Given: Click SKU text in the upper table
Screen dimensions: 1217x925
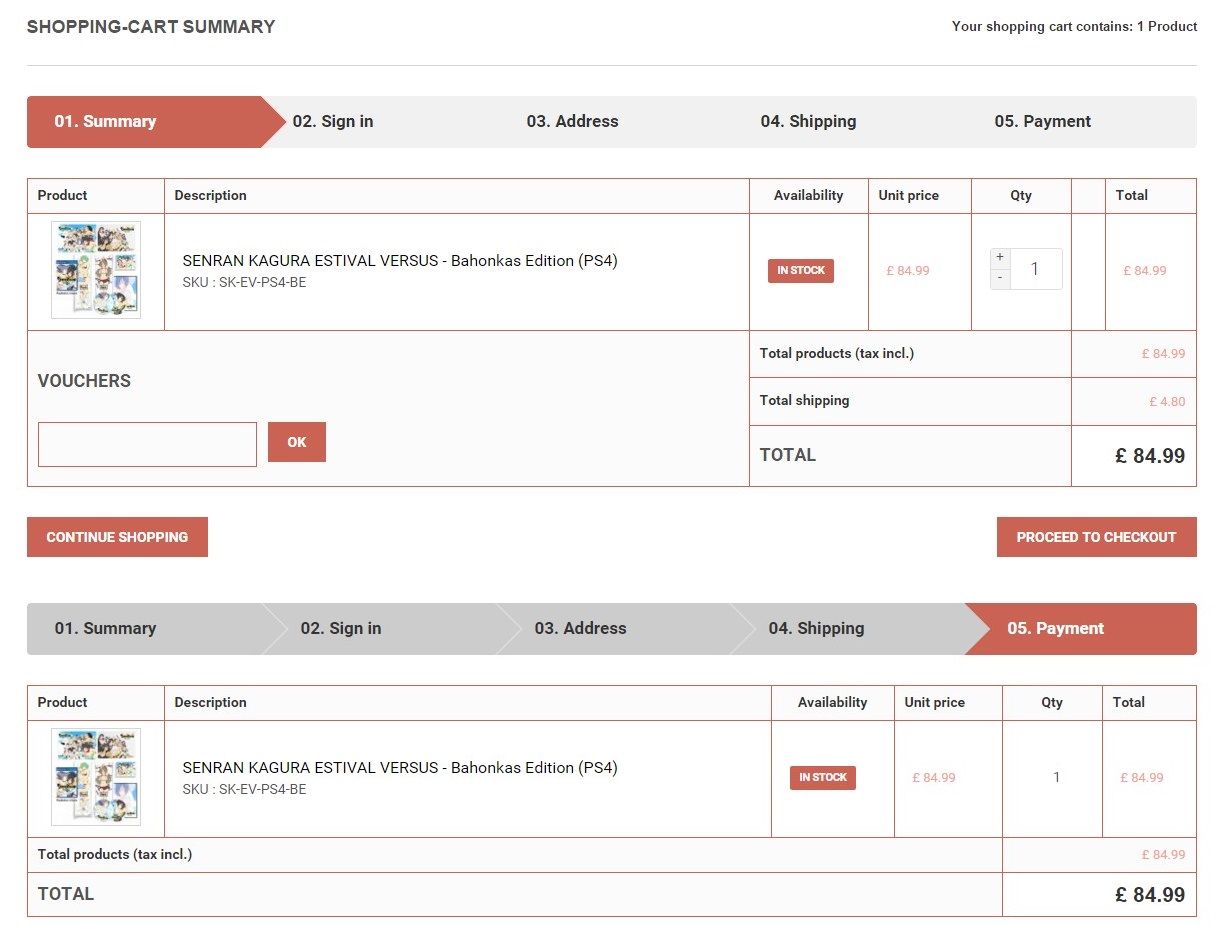Looking at the screenshot, I should 244,283.
